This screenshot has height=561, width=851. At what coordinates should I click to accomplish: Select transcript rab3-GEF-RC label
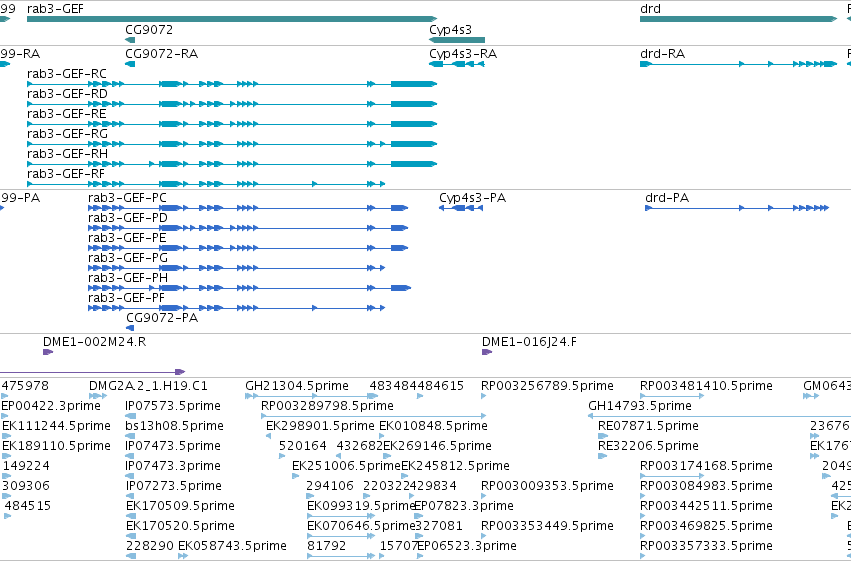(x=67, y=74)
